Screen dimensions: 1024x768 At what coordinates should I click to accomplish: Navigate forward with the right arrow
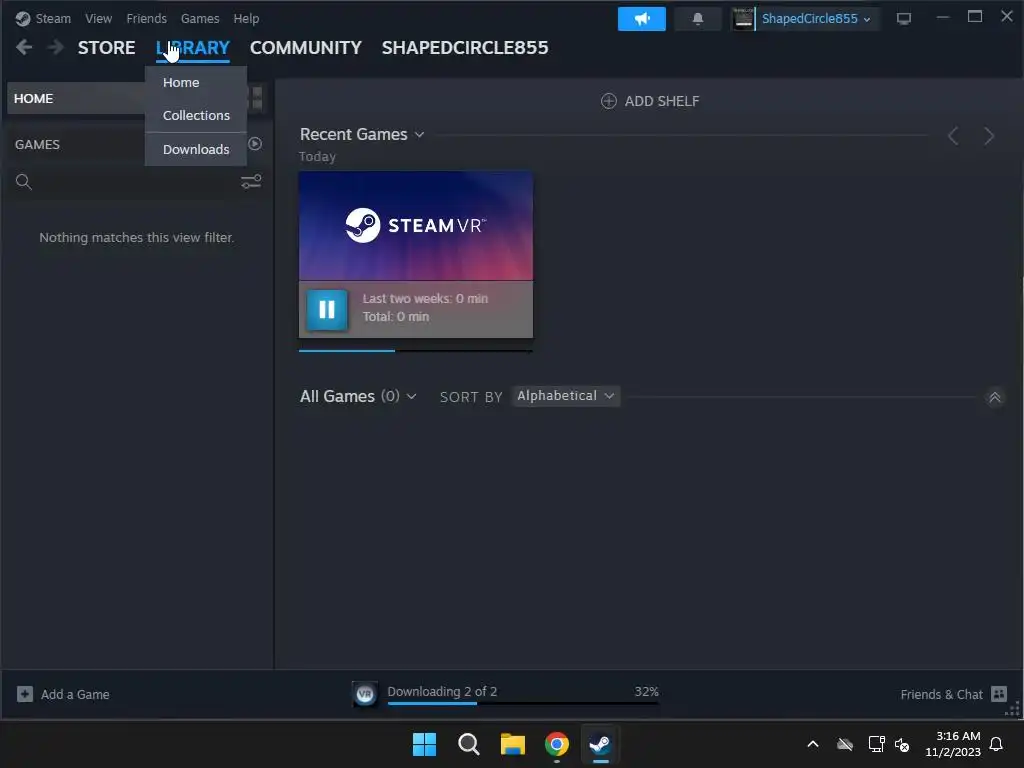click(x=56, y=47)
